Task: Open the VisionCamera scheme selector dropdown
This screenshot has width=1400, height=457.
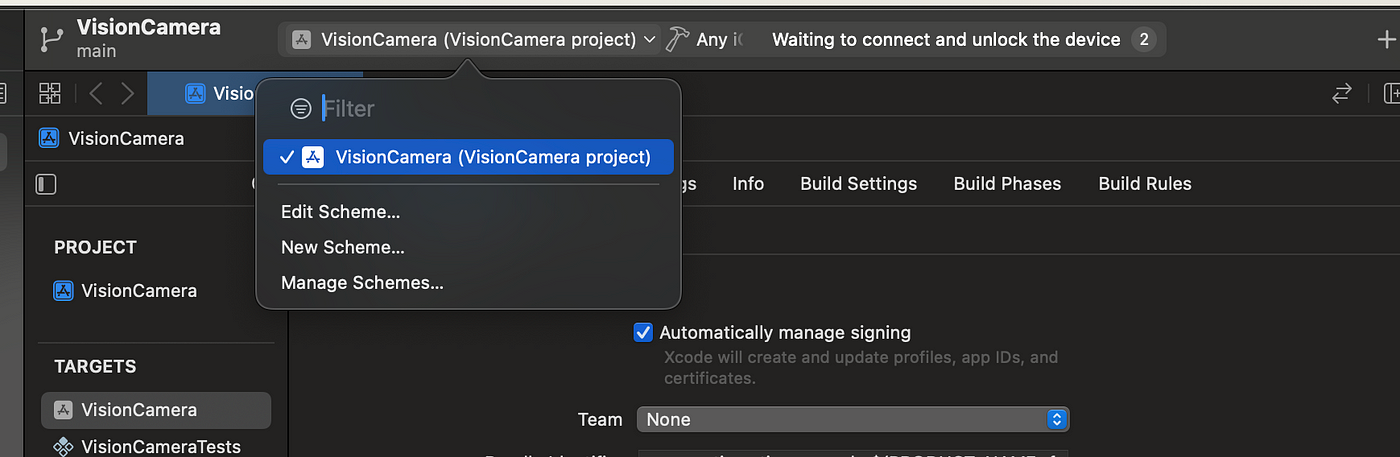Action: [472, 40]
